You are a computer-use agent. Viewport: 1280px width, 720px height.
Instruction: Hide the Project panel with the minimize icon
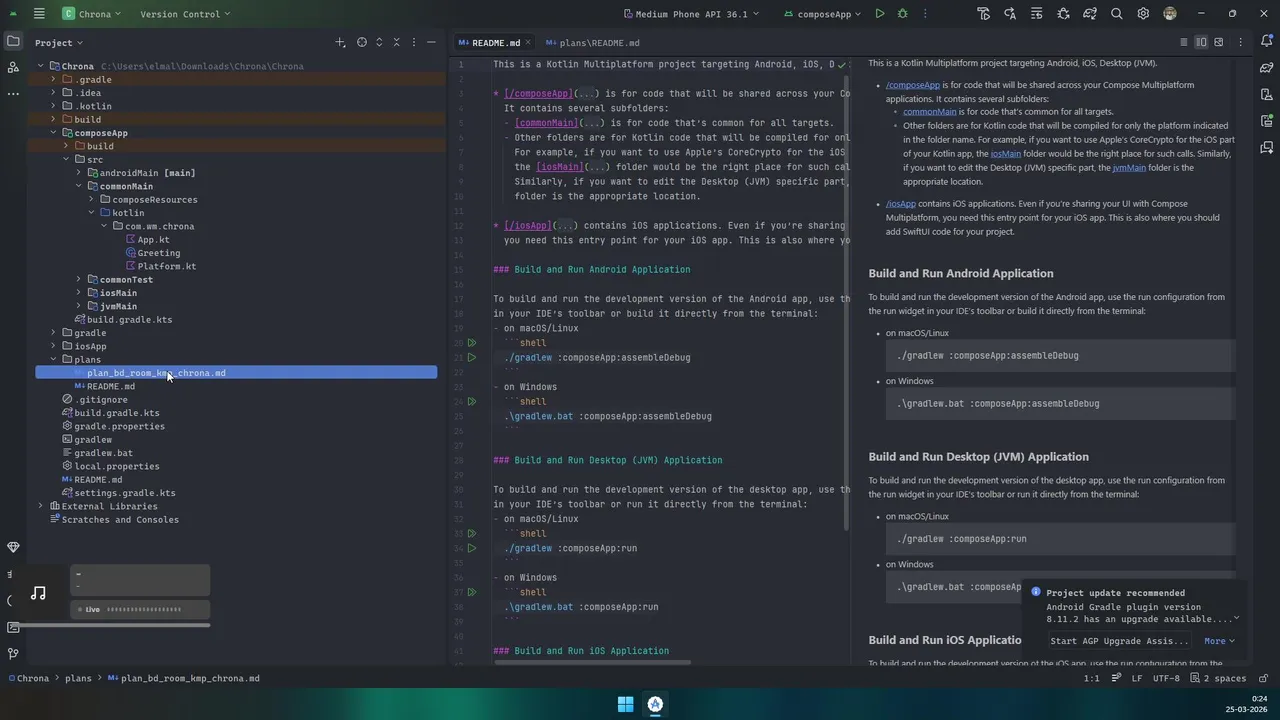431,43
